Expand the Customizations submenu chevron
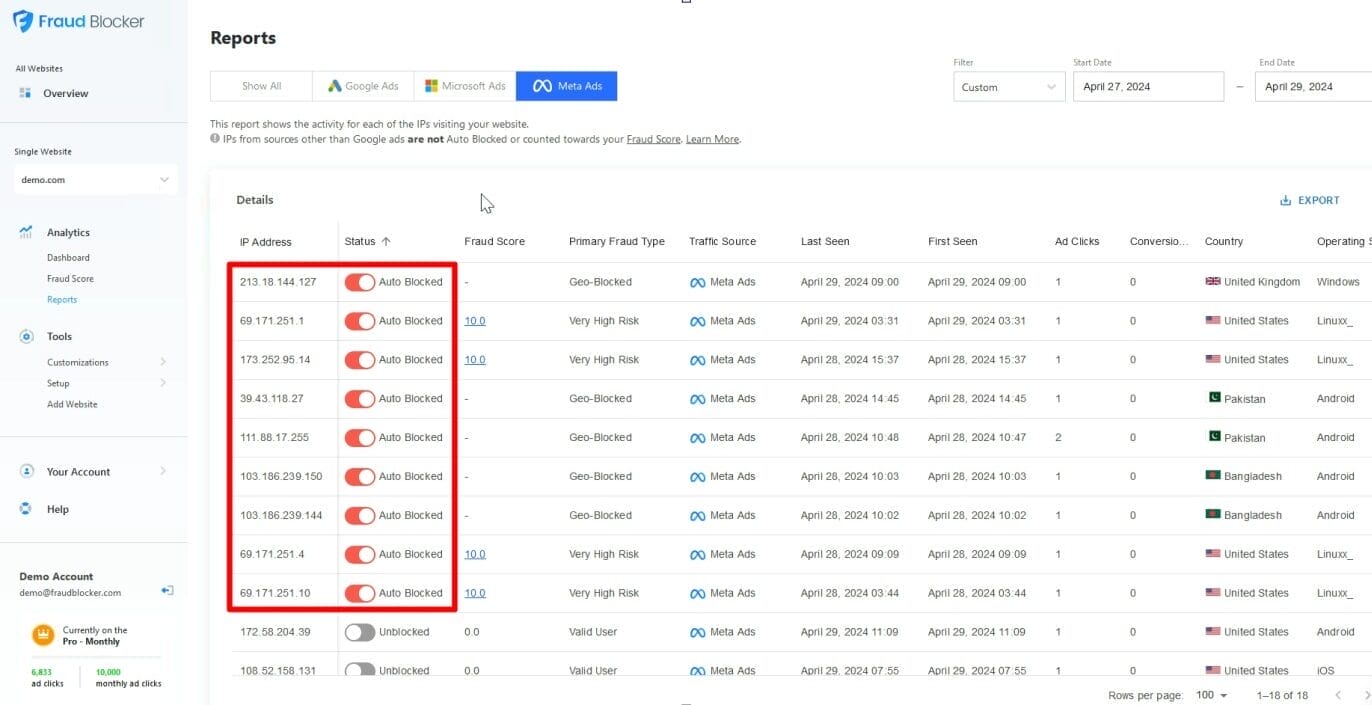The width and height of the screenshot is (1372, 705). click(x=163, y=362)
